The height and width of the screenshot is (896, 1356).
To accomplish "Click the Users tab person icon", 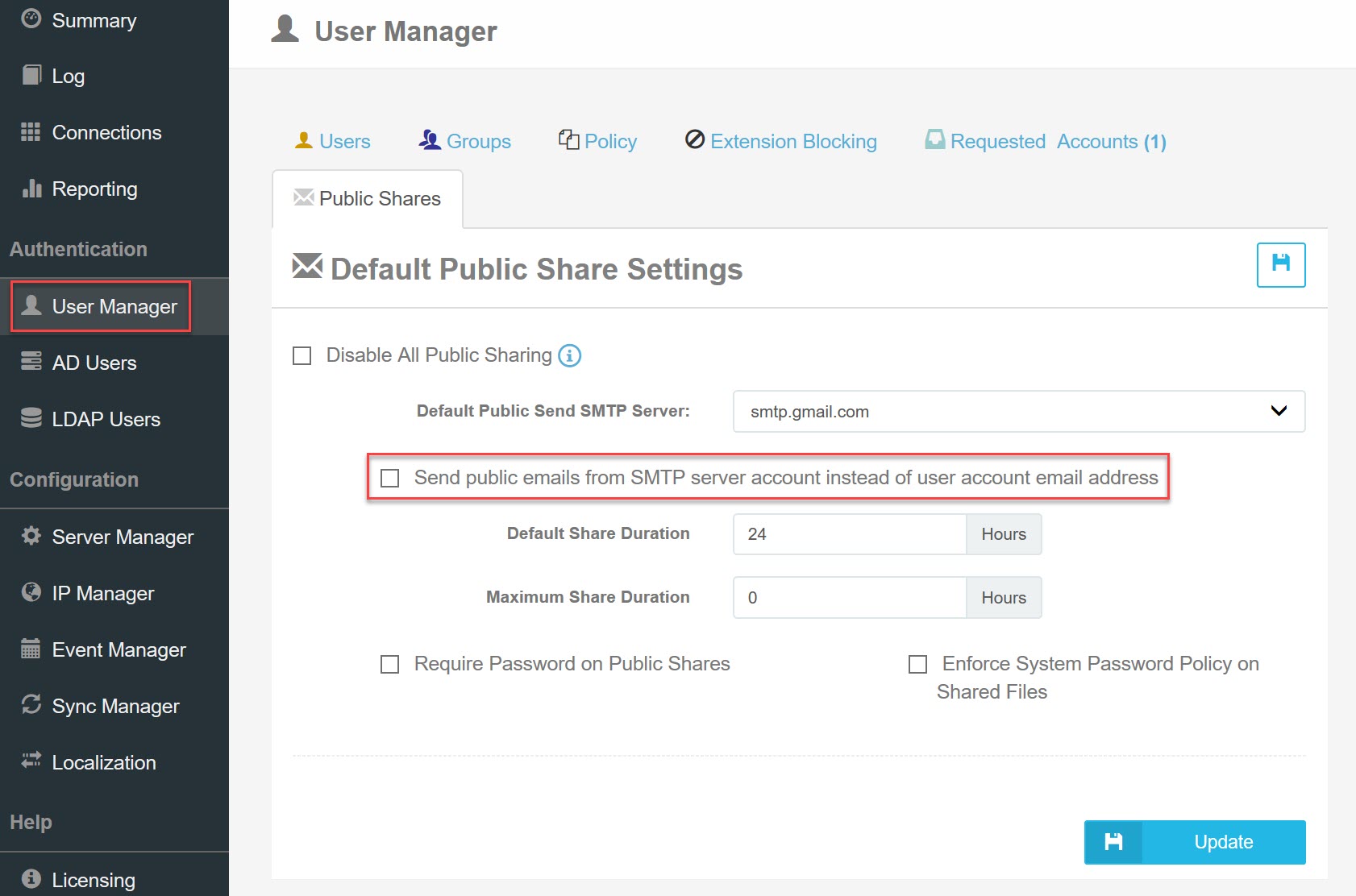I will coord(303,140).
